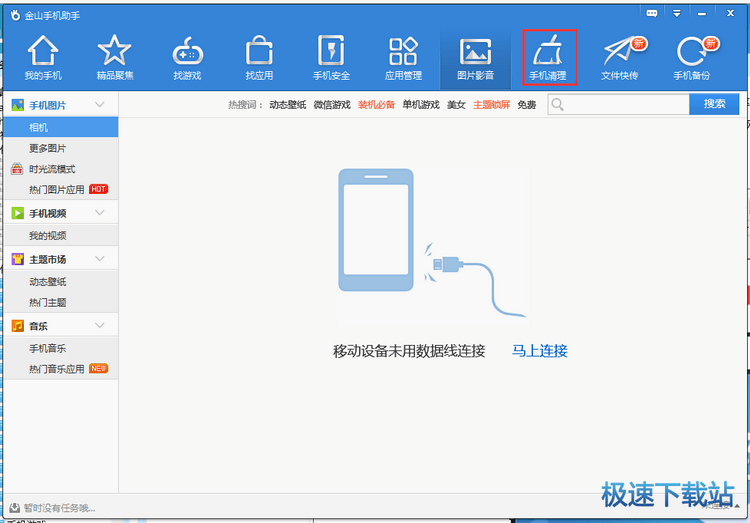
Task: Click hot search term 美女
Action: click(456, 105)
